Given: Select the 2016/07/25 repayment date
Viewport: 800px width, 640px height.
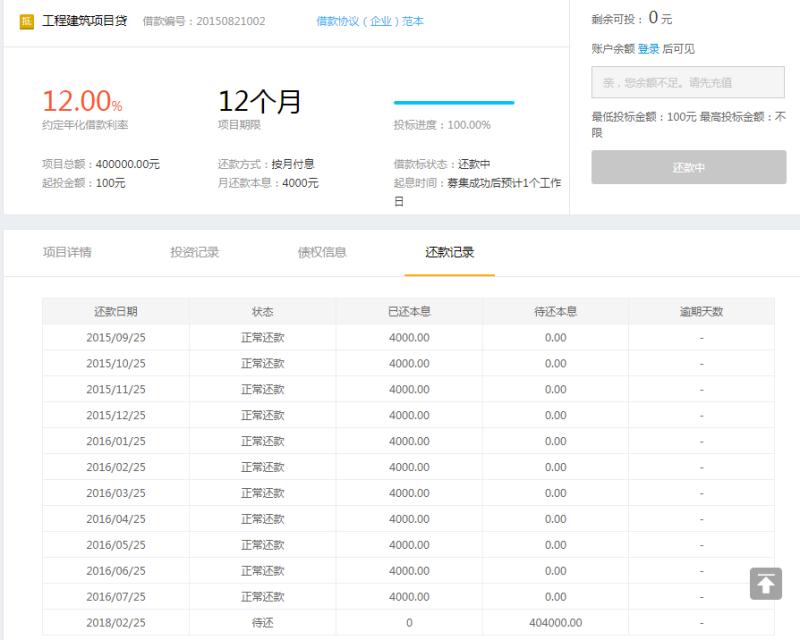Looking at the screenshot, I should (x=116, y=597).
